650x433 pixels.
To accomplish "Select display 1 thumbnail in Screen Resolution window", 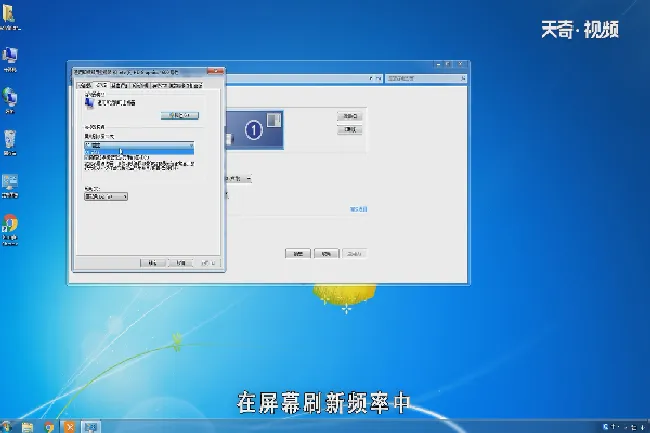I will coord(254,130).
